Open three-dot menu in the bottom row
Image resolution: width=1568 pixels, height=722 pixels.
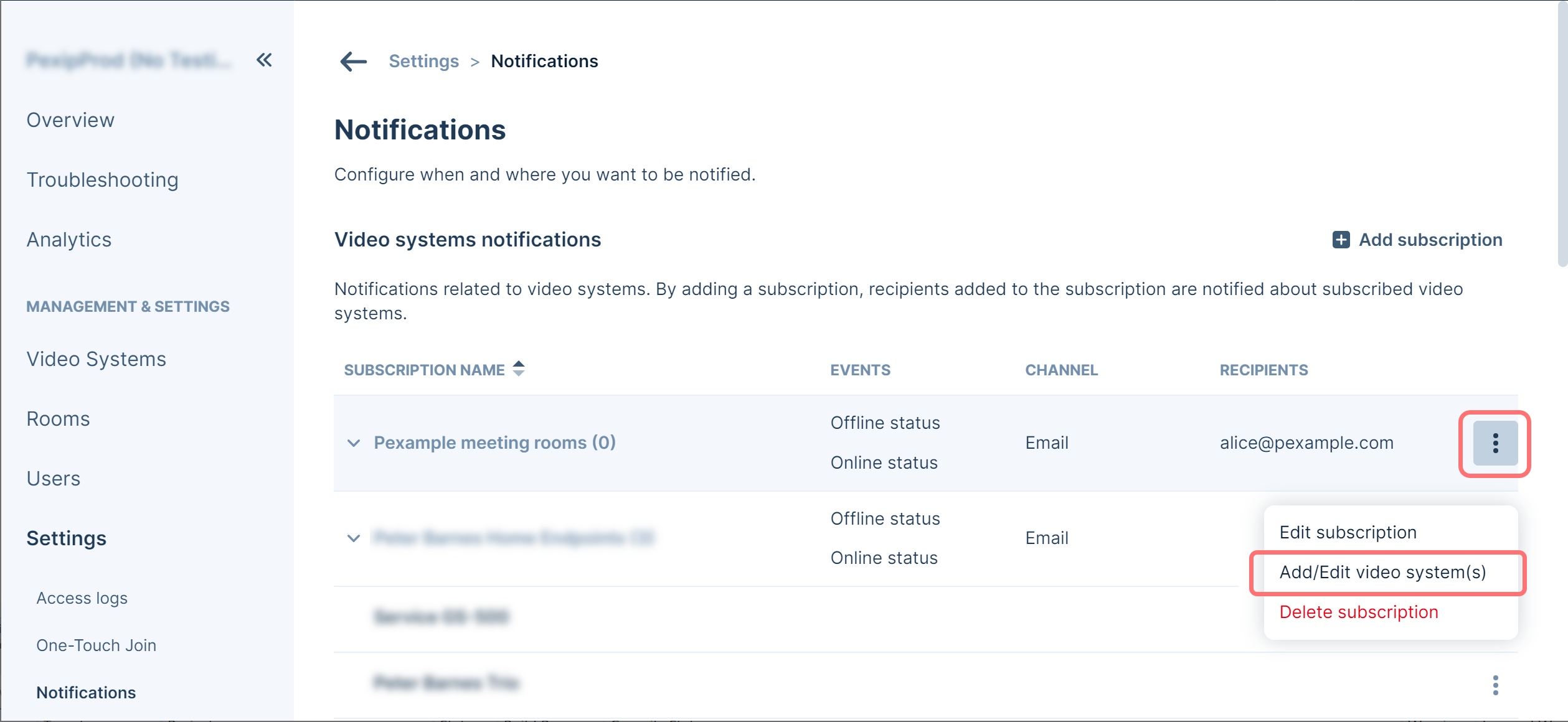1495,685
